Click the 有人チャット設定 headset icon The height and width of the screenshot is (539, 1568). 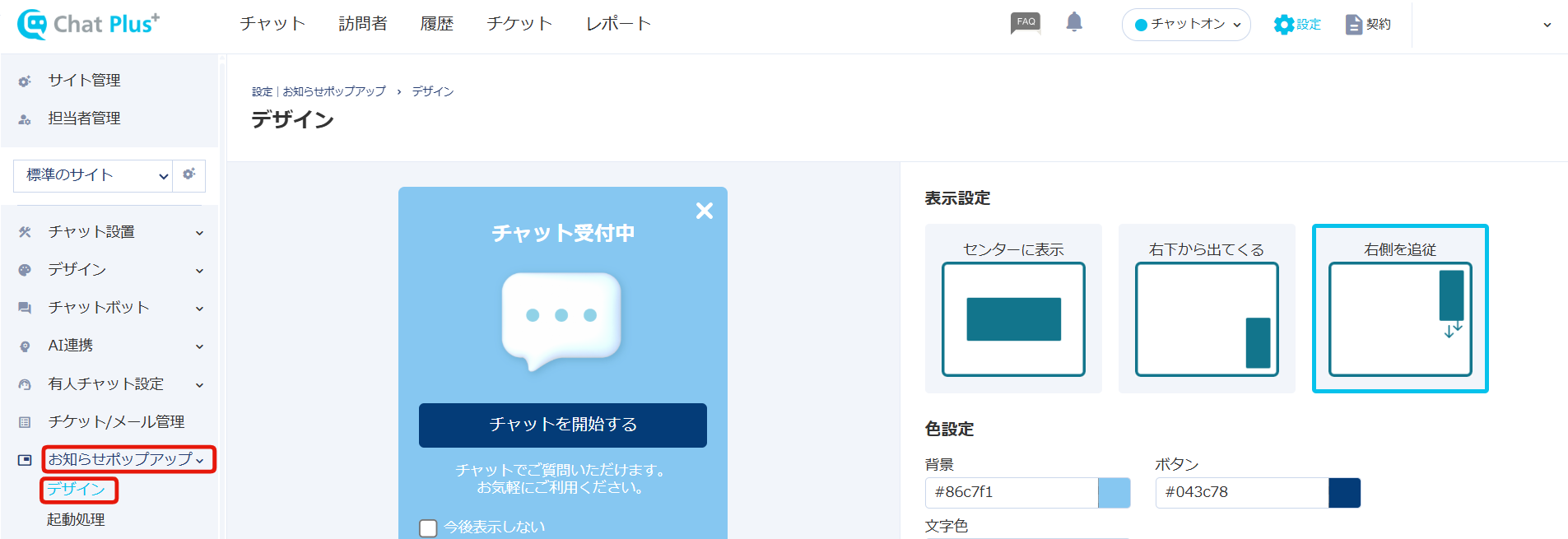coord(25,384)
